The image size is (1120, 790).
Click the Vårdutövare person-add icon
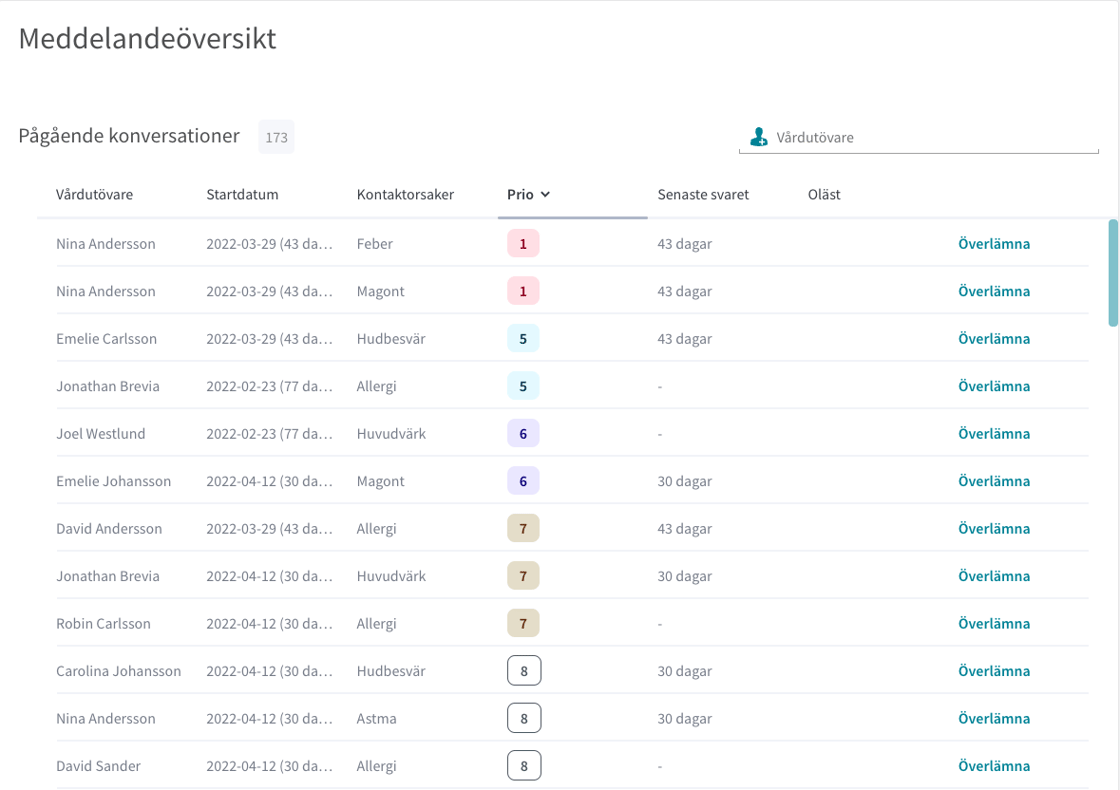pos(759,136)
